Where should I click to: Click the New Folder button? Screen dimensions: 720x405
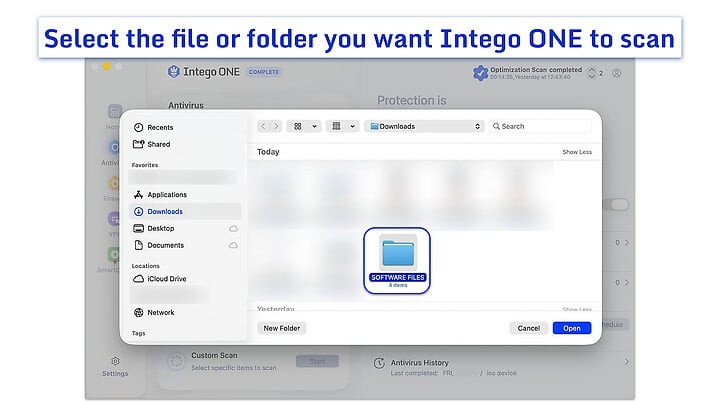(282, 328)
